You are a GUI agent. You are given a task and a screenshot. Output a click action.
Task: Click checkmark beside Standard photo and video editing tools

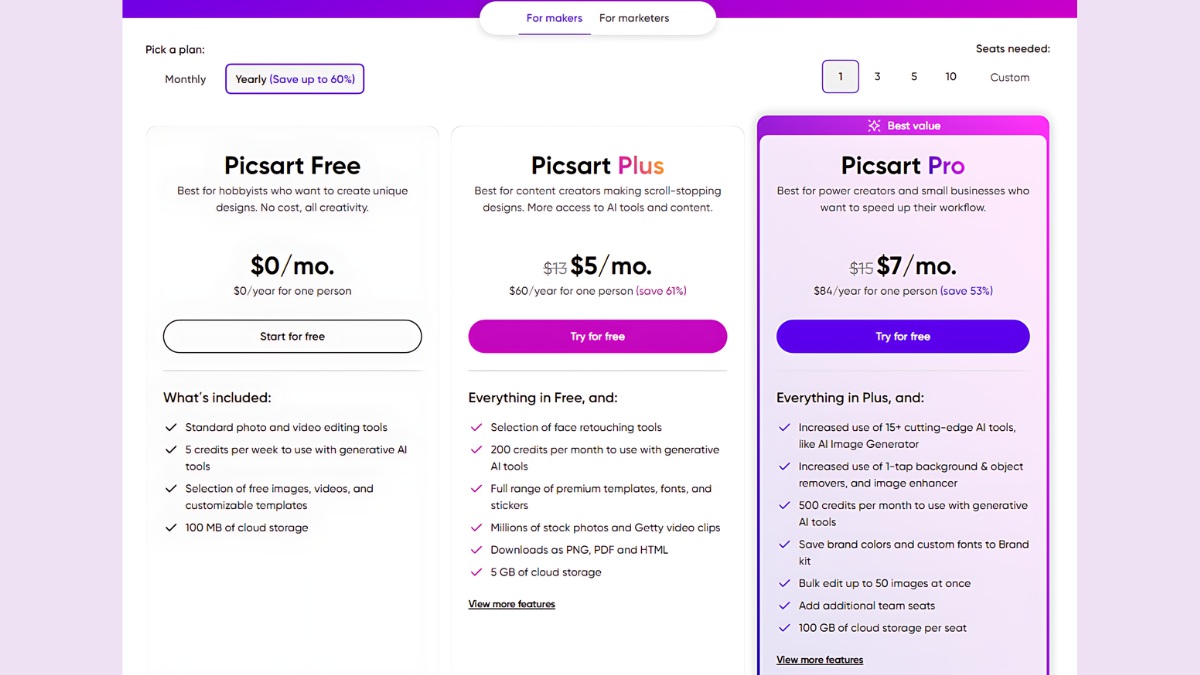pos(171,427)
